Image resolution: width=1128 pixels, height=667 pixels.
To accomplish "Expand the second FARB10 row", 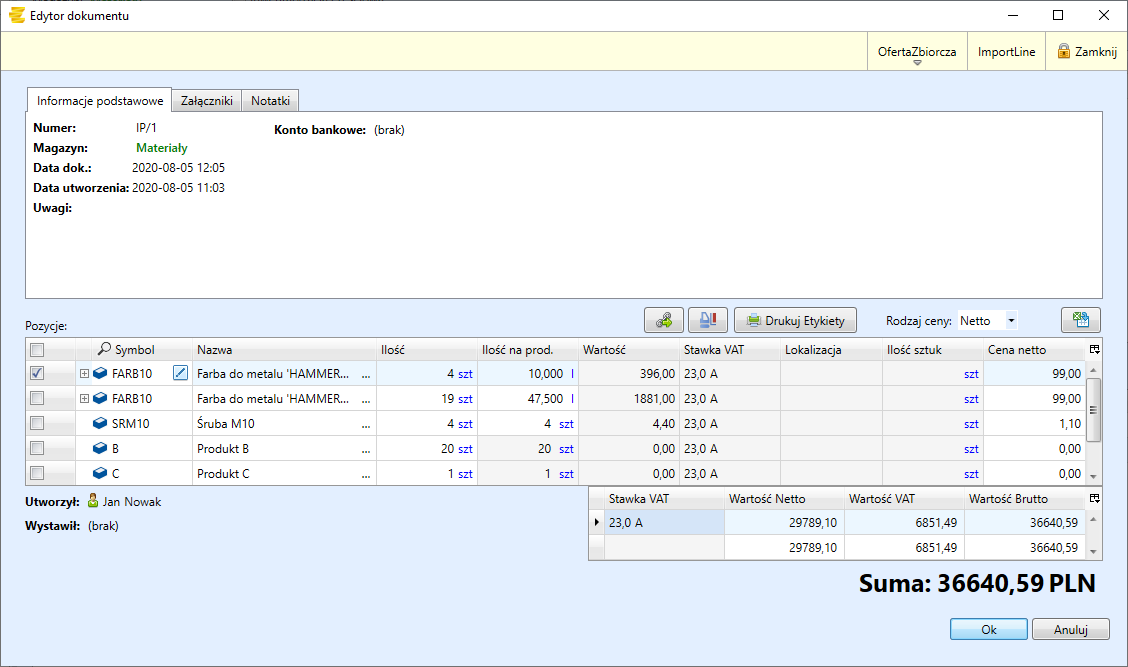I will [84, 399].
